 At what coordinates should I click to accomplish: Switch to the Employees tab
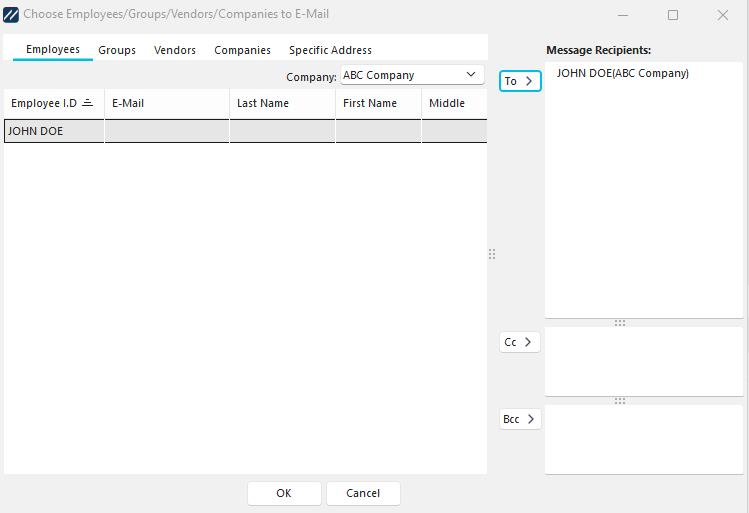[x=53, y=50]
